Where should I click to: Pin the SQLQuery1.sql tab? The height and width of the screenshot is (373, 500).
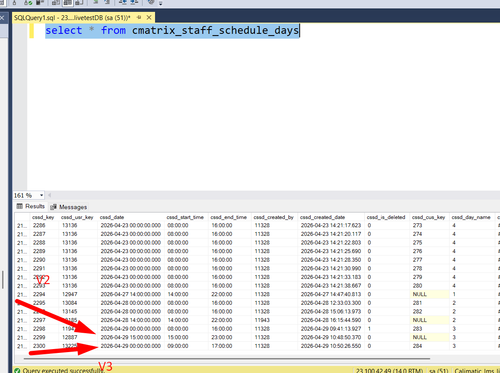point(139,17)
